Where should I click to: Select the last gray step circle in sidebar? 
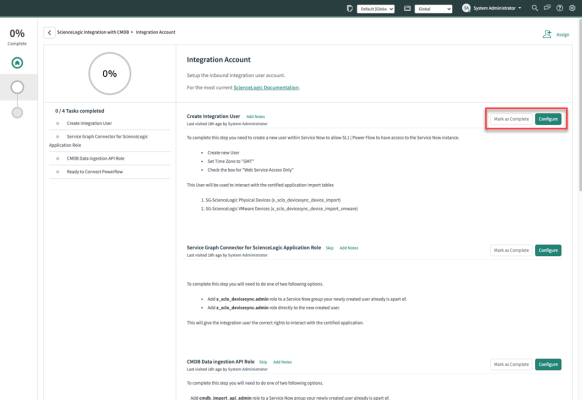tap(17, 112)
